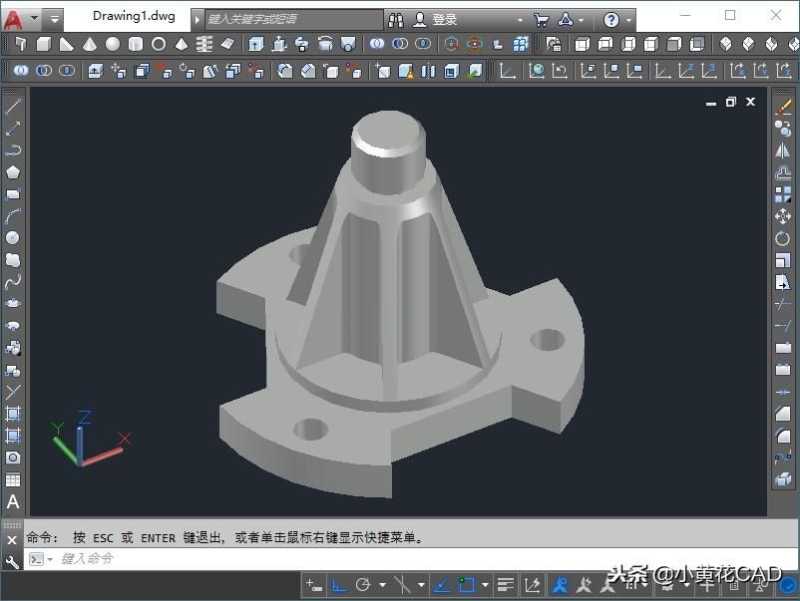The height and width of the screenshot is (601, 800).
Task: Click the 登录 sign-in button
Action: click(445, 19)
